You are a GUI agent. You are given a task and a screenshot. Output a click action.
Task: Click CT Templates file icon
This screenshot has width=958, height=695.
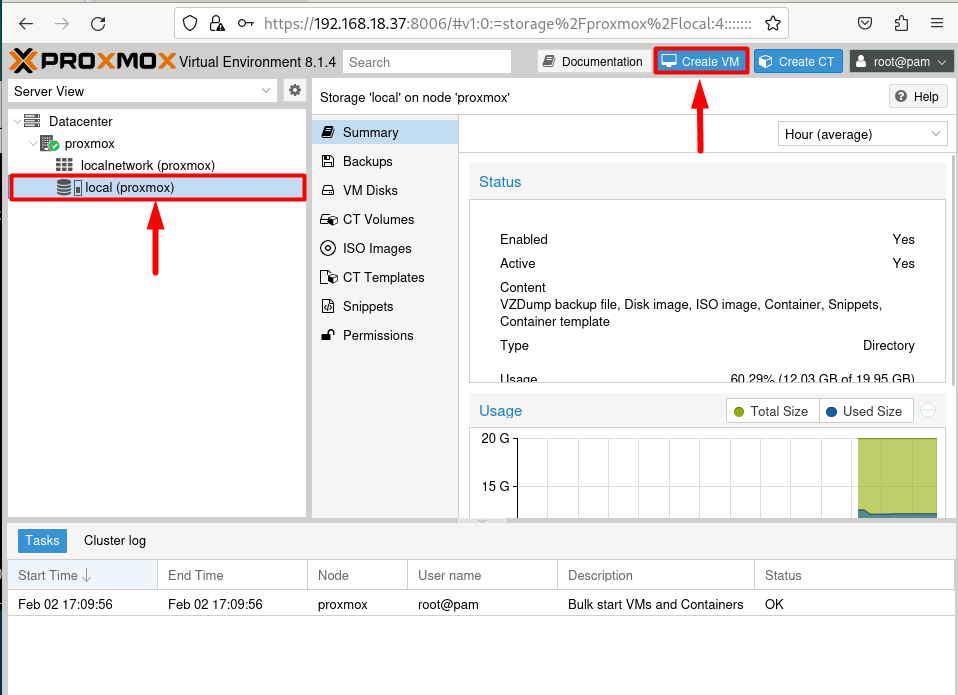pyautogui.click(x=329, y=277)
